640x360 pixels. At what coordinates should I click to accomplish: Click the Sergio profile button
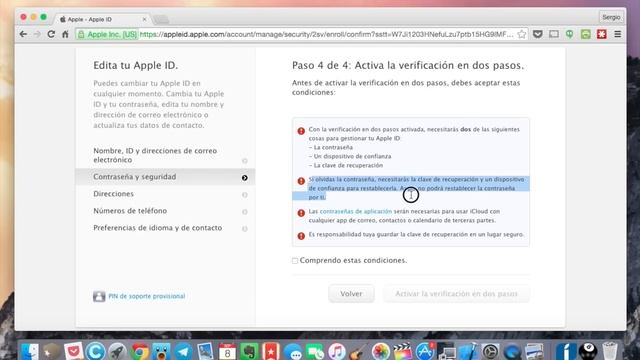pyautogui.click(x=611, y=17)
